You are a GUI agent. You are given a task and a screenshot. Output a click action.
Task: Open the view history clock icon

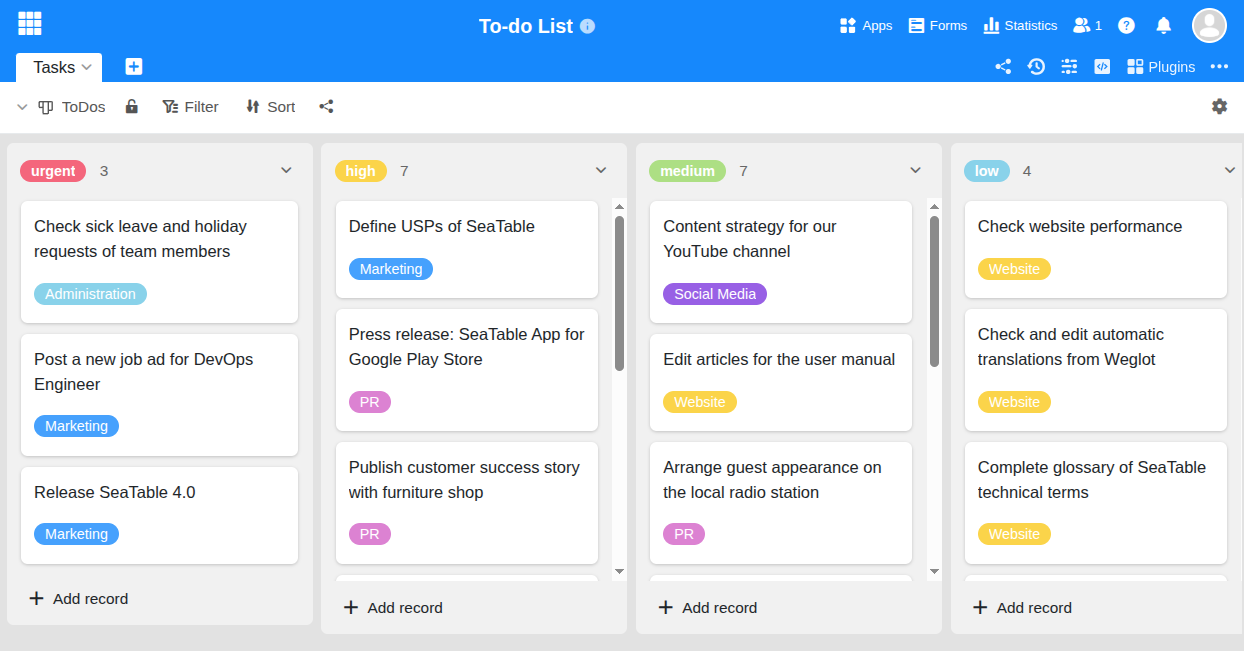tap(1036, 67)
